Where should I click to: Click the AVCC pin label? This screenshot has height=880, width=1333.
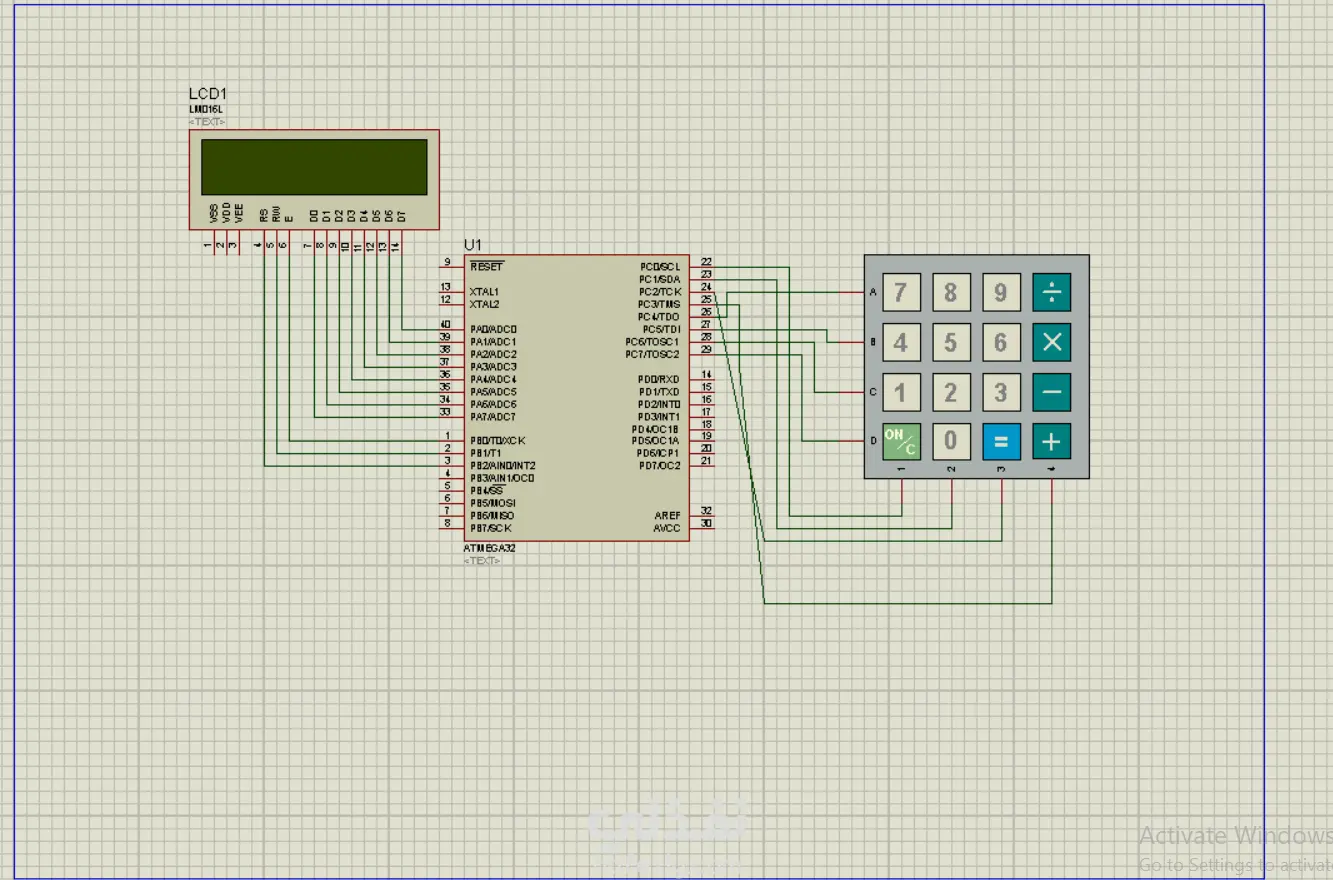pos(667,528)
